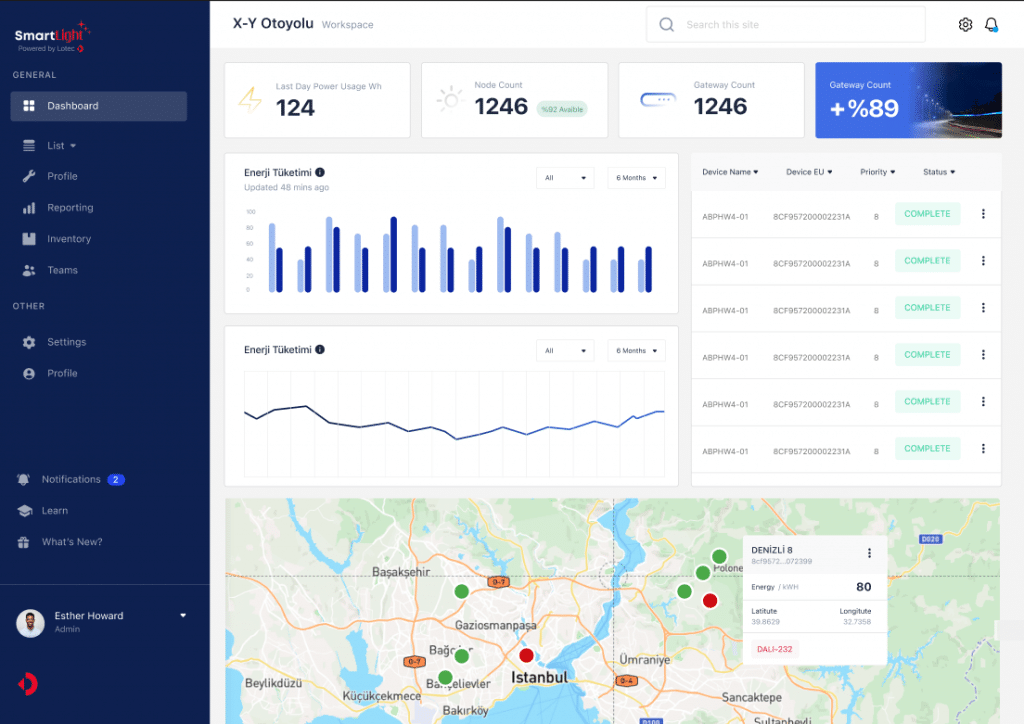This screenshot has width=1024, height=724.
Task: Open three-dot menu for first device row
Action: (983, 214)
